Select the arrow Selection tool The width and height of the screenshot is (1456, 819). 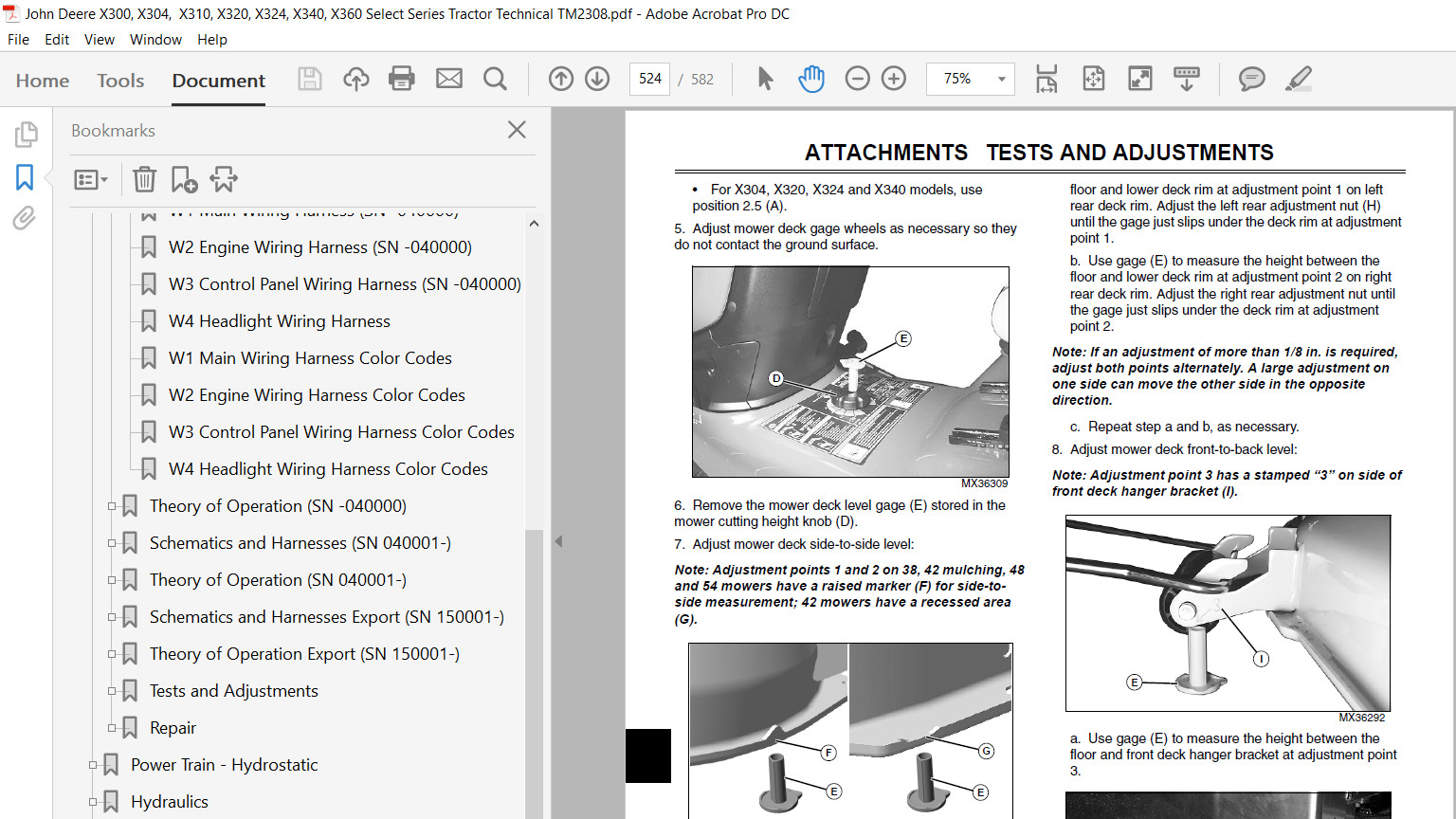(766, 79)
